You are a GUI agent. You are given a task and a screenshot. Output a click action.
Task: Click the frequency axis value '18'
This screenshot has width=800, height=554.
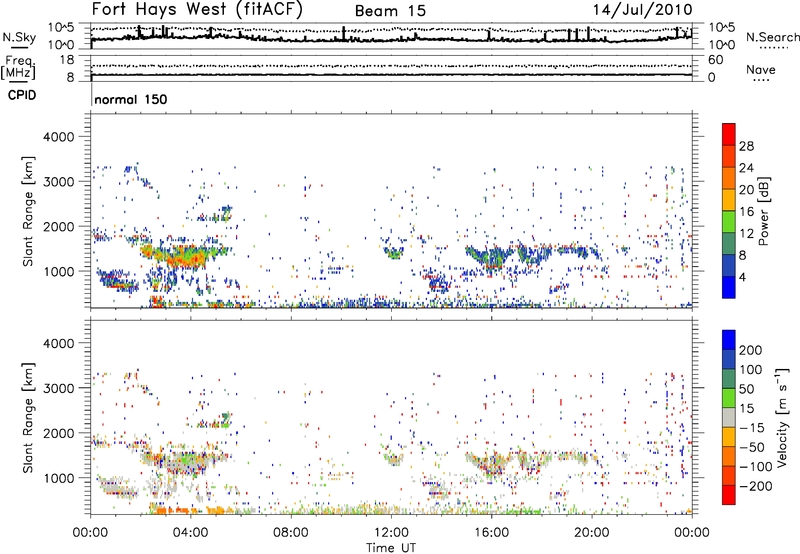click(x=67, y=60)
